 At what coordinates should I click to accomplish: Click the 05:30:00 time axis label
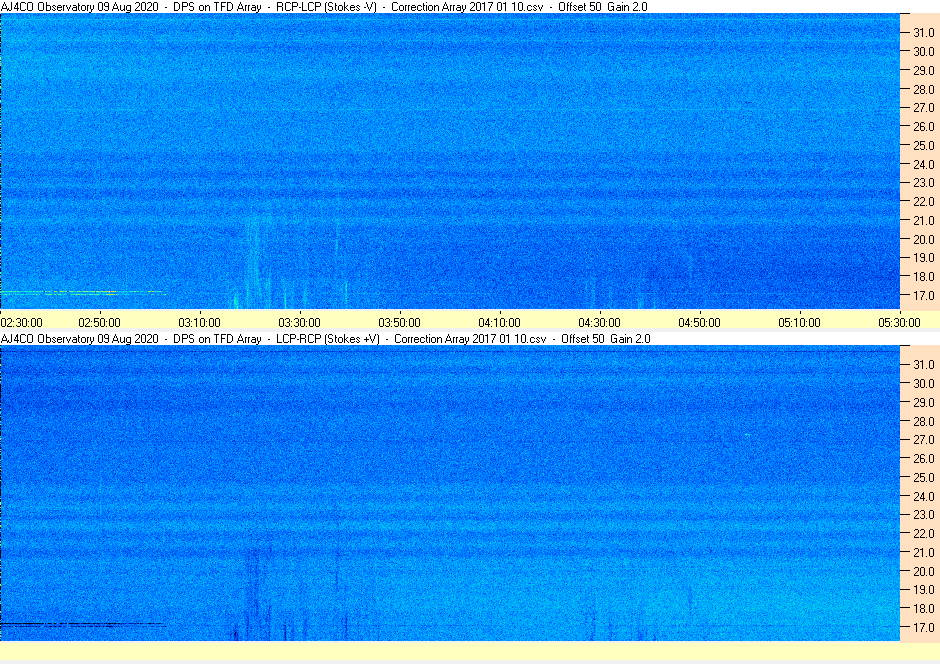tap(899, 323)
